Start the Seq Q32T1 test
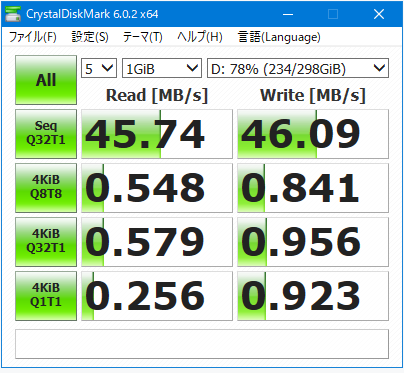 tap(46, 134)
